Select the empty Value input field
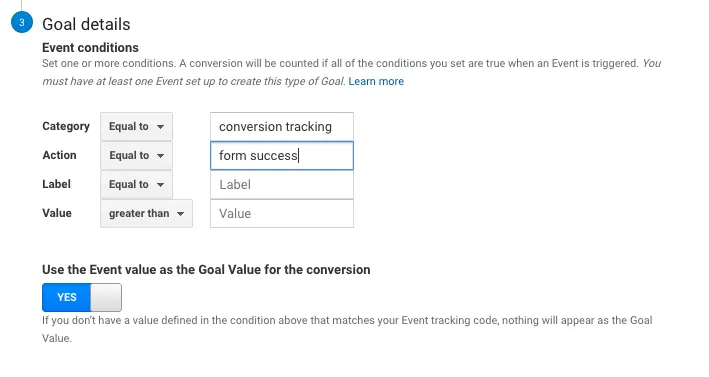Image resolution: width=709 pixels, height=377 pixels. [x=282, y=213]
